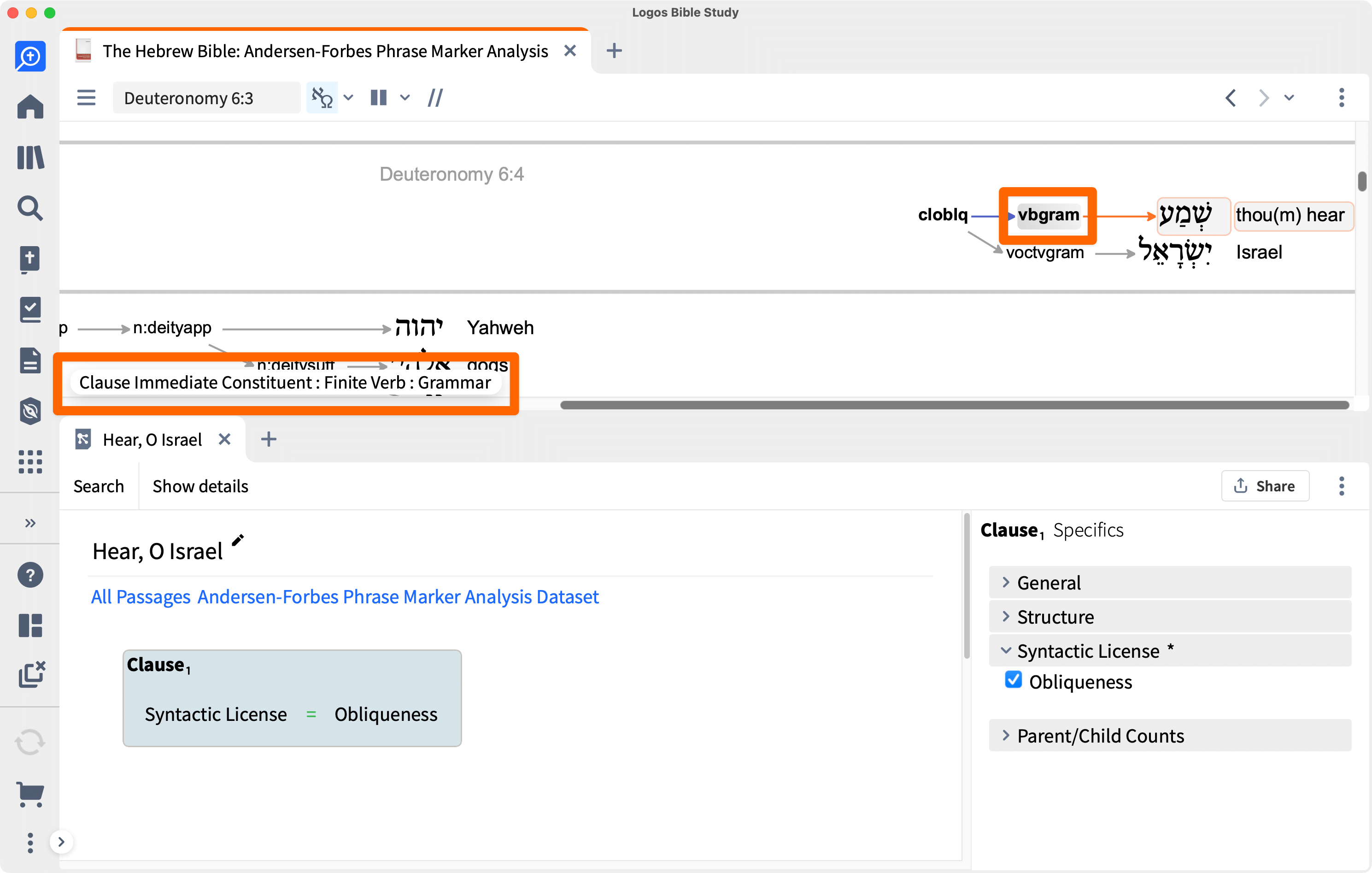The height and width of the screenshot is (873, 1372).
Task: Navigate forward with the right arrow
Action: coord(1263,98)
